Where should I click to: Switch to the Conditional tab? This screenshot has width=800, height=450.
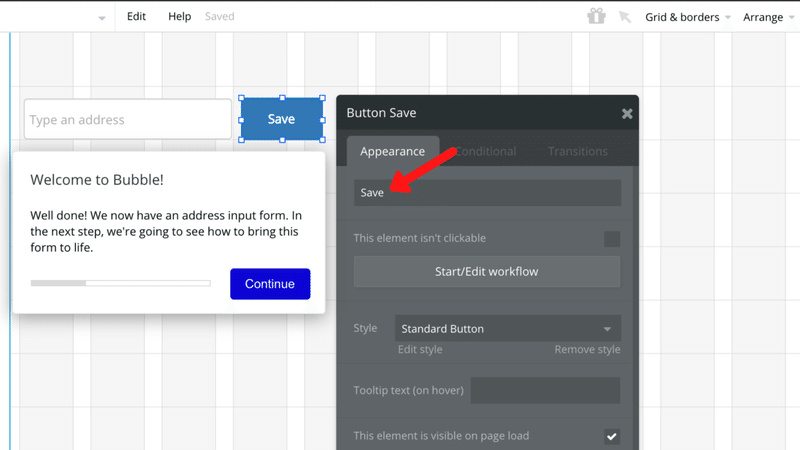tap(485, 151)
